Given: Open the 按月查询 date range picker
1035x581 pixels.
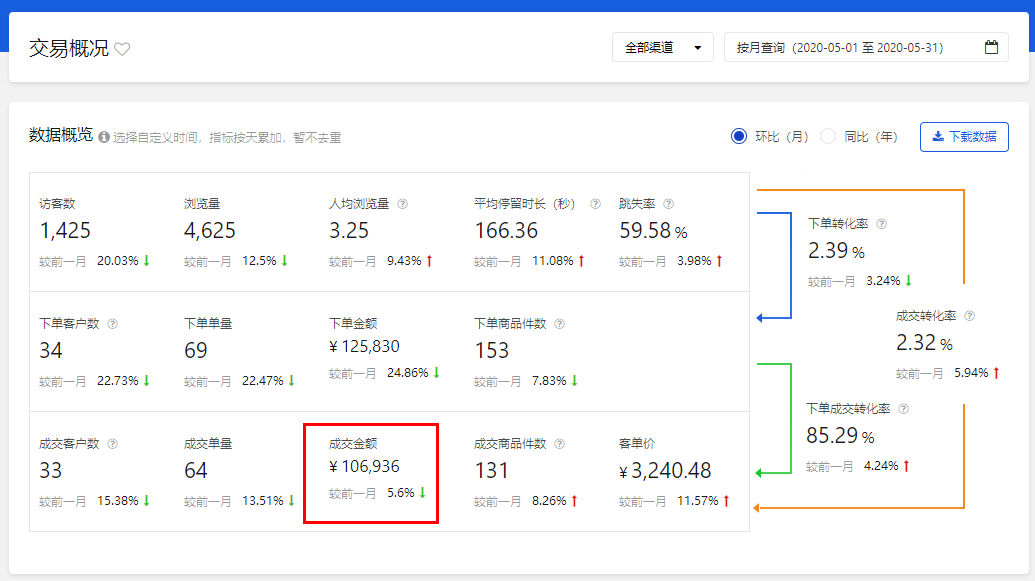Looking at the screenshot, I should pyautogui.click(x=866, y=48).
